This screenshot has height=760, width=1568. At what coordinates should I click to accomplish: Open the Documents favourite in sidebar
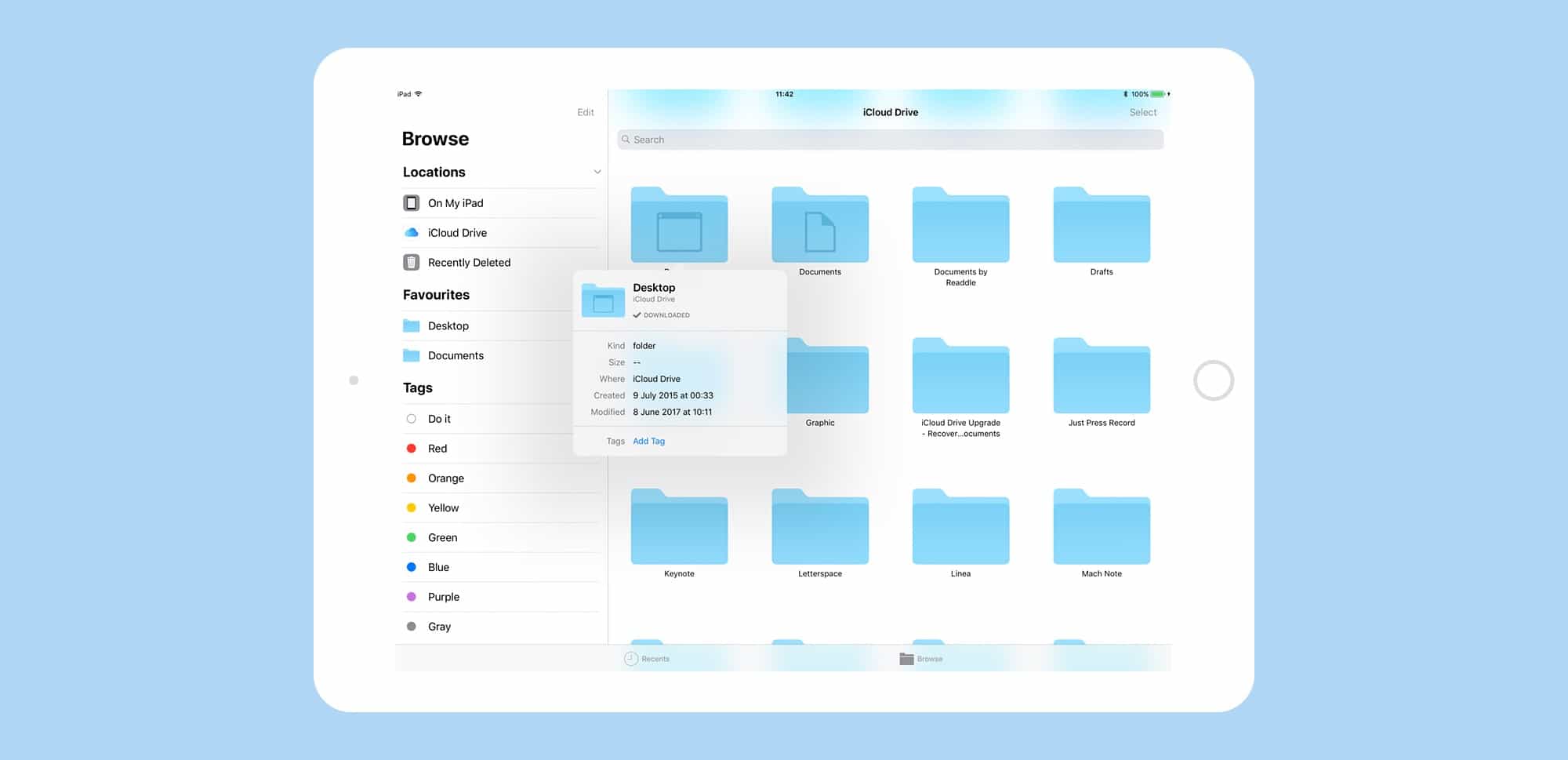456,355
